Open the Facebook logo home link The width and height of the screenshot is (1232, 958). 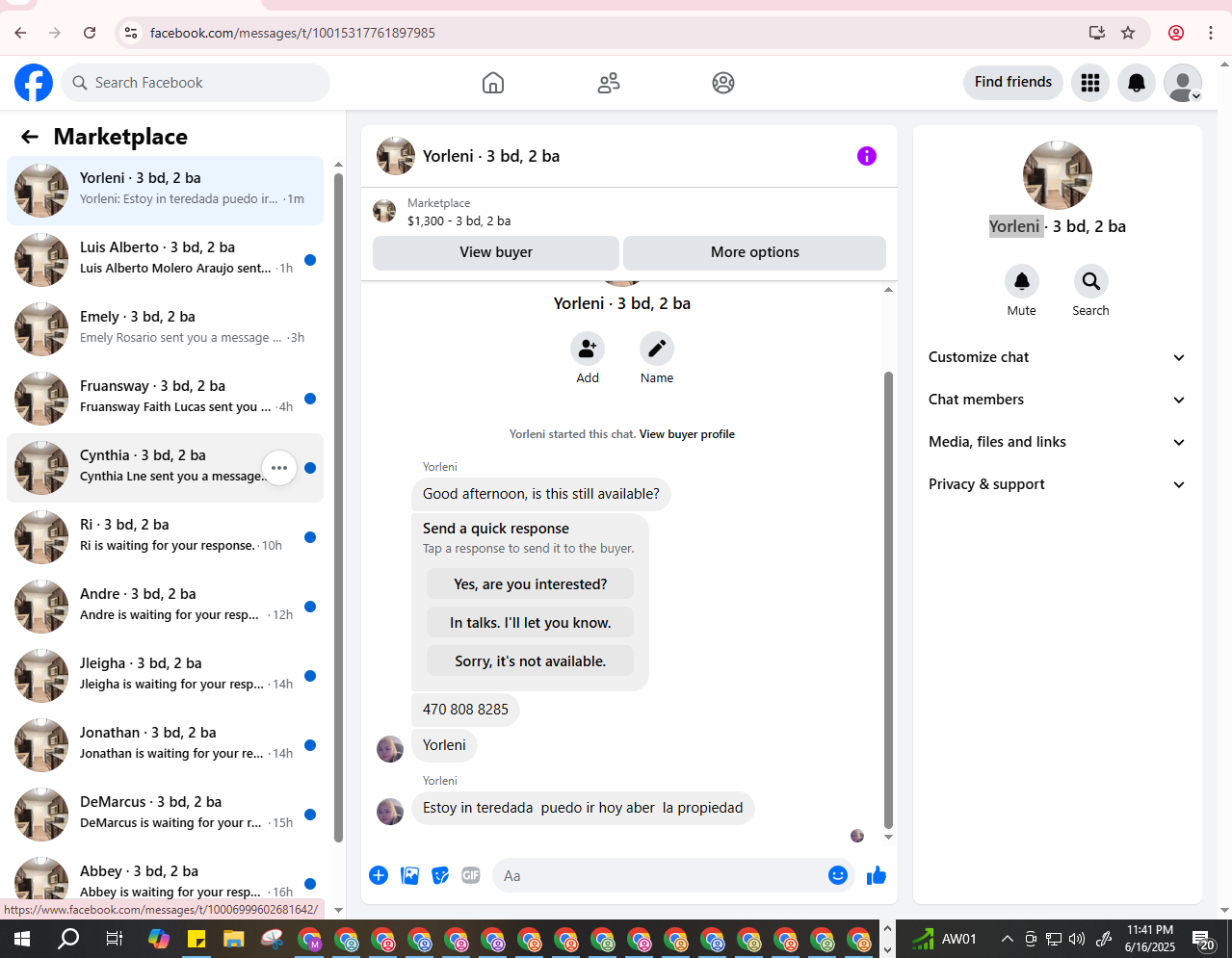tap(34, 83)
